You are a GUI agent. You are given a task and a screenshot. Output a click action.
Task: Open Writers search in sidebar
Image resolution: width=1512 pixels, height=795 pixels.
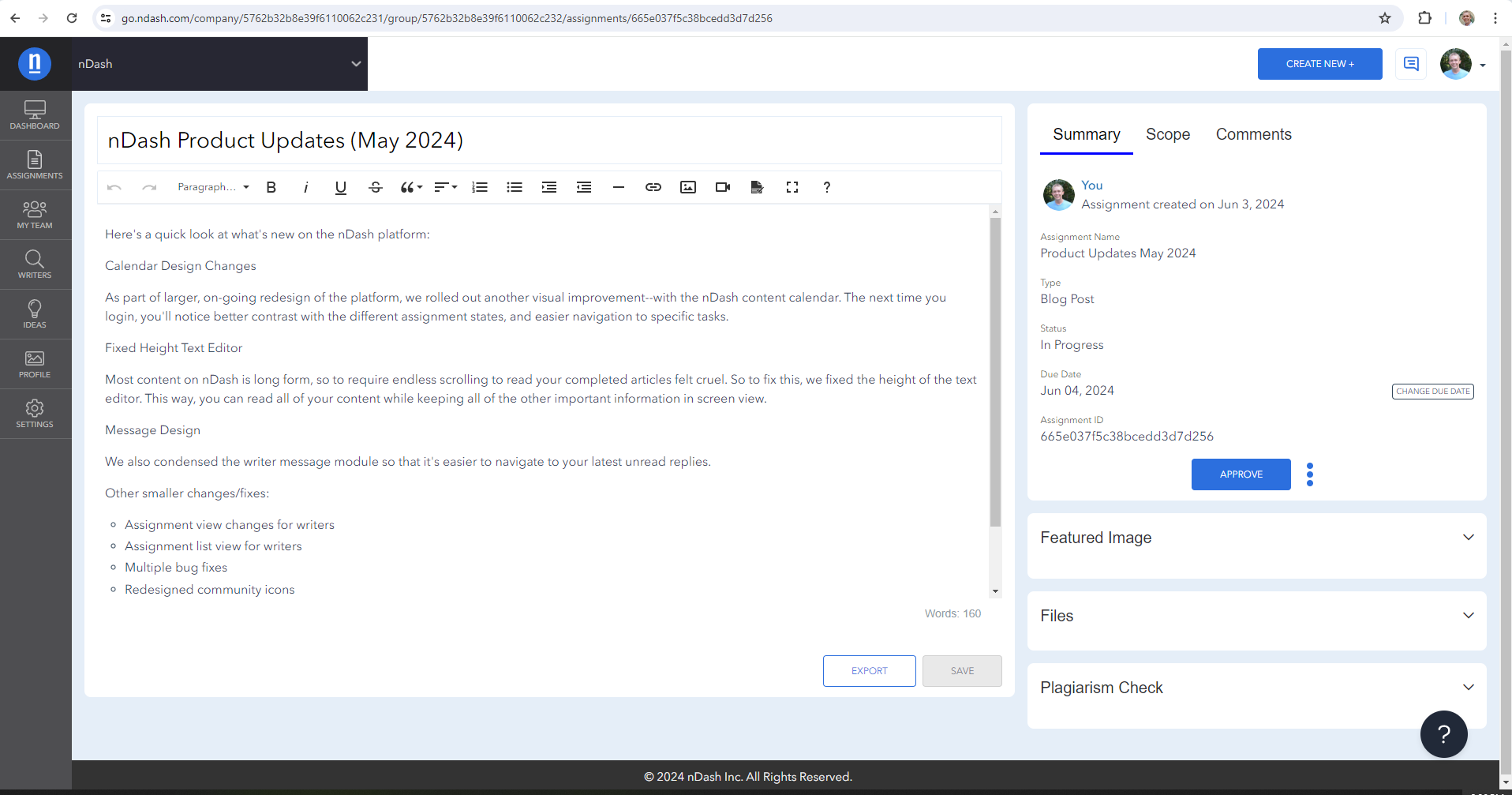pyautogui.click(x=35, y=264)
